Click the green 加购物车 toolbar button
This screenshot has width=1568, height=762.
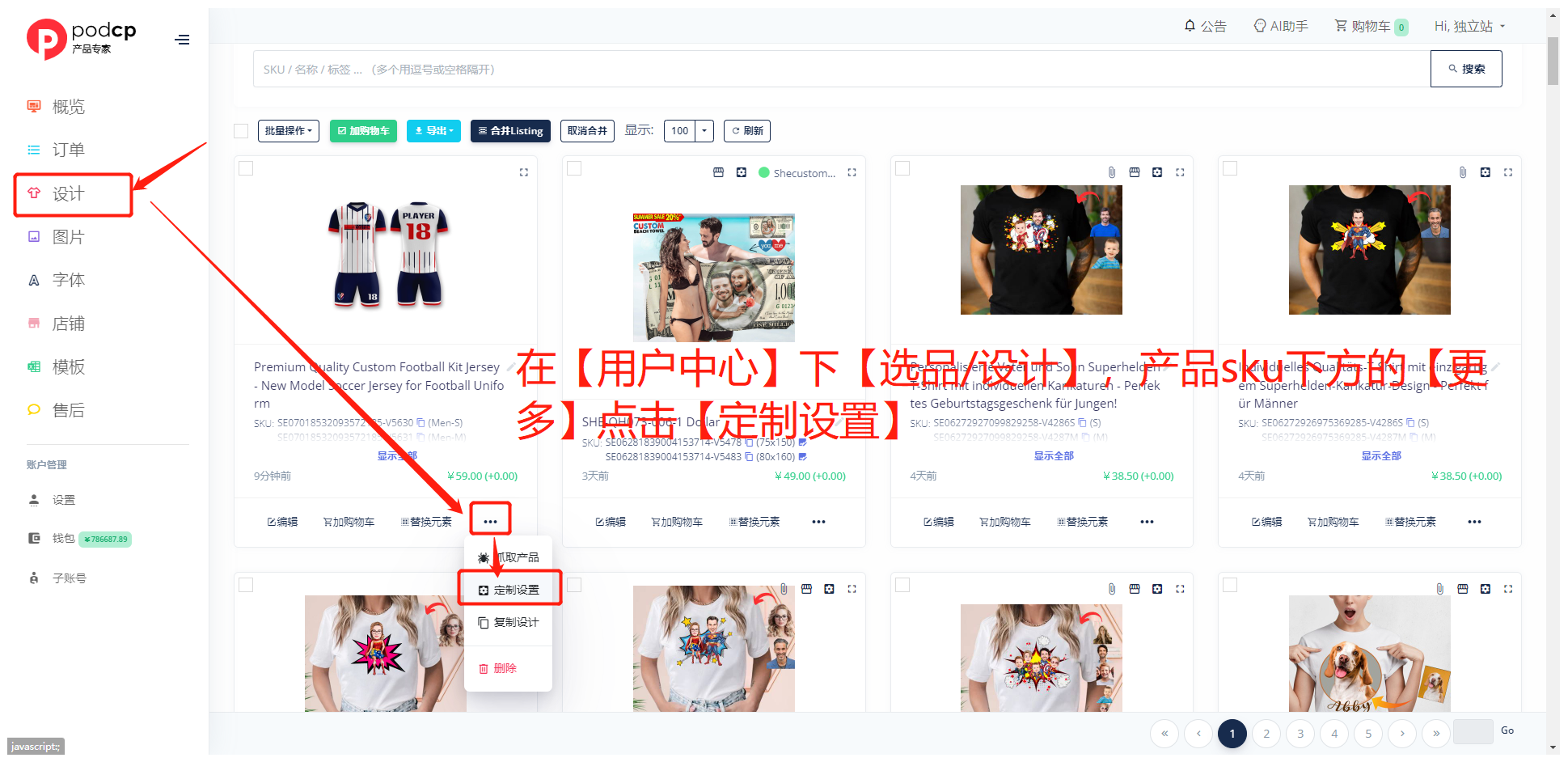tap(363, 131)
